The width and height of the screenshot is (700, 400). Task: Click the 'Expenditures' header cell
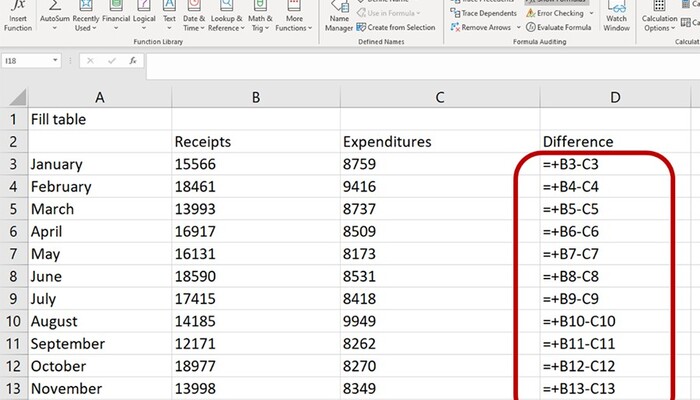click(x=440, y=142)
